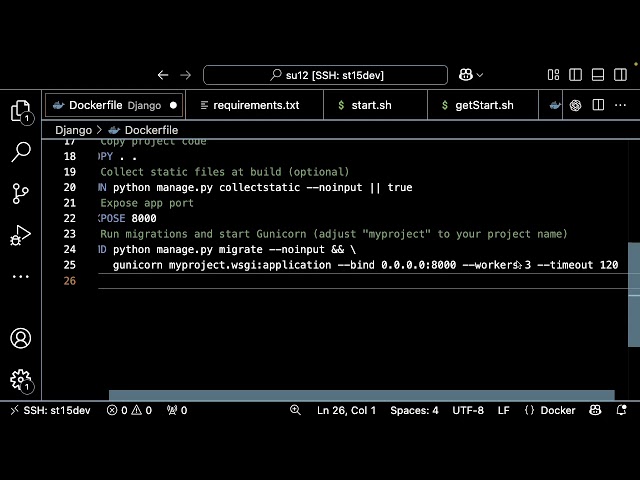
Task: Change indentation via Spaces: 4
Action: pos(414,410)
